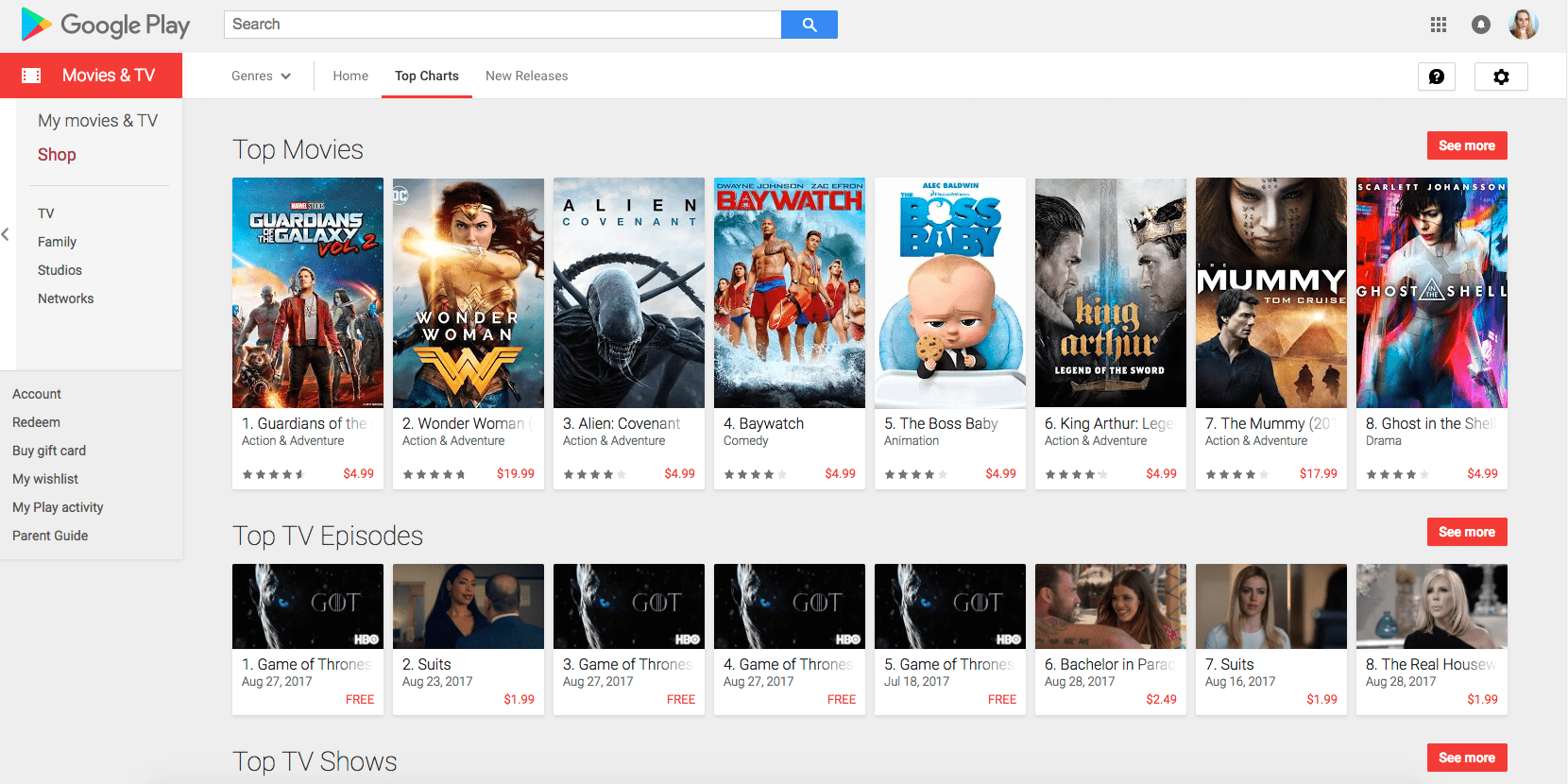Click See more for Top TV Episodes
Viewport: 1568px width, 784px height.
(x=1467, y=532)
